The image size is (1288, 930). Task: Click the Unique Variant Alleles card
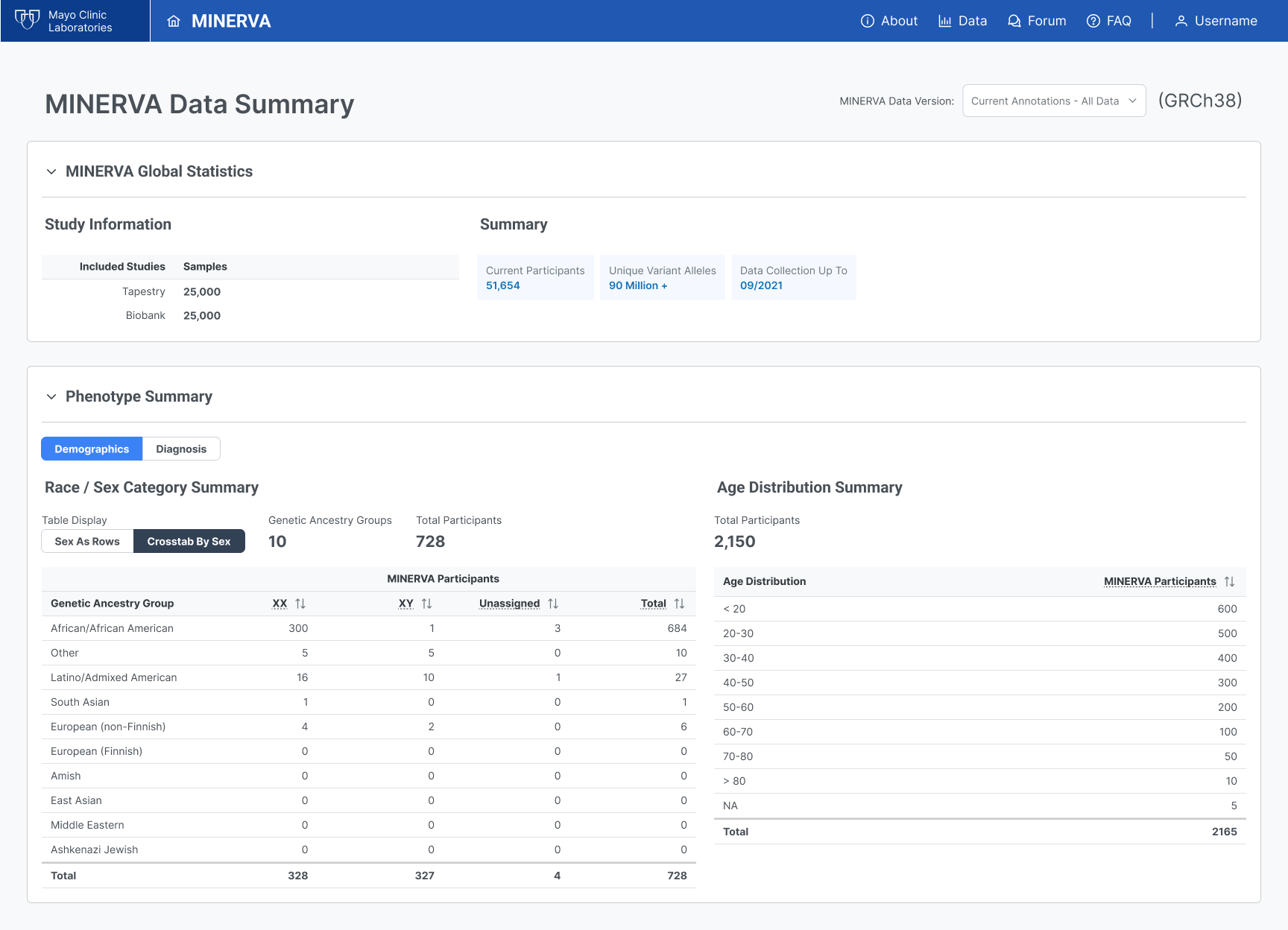pyautogui.click(x=663, y=278)
